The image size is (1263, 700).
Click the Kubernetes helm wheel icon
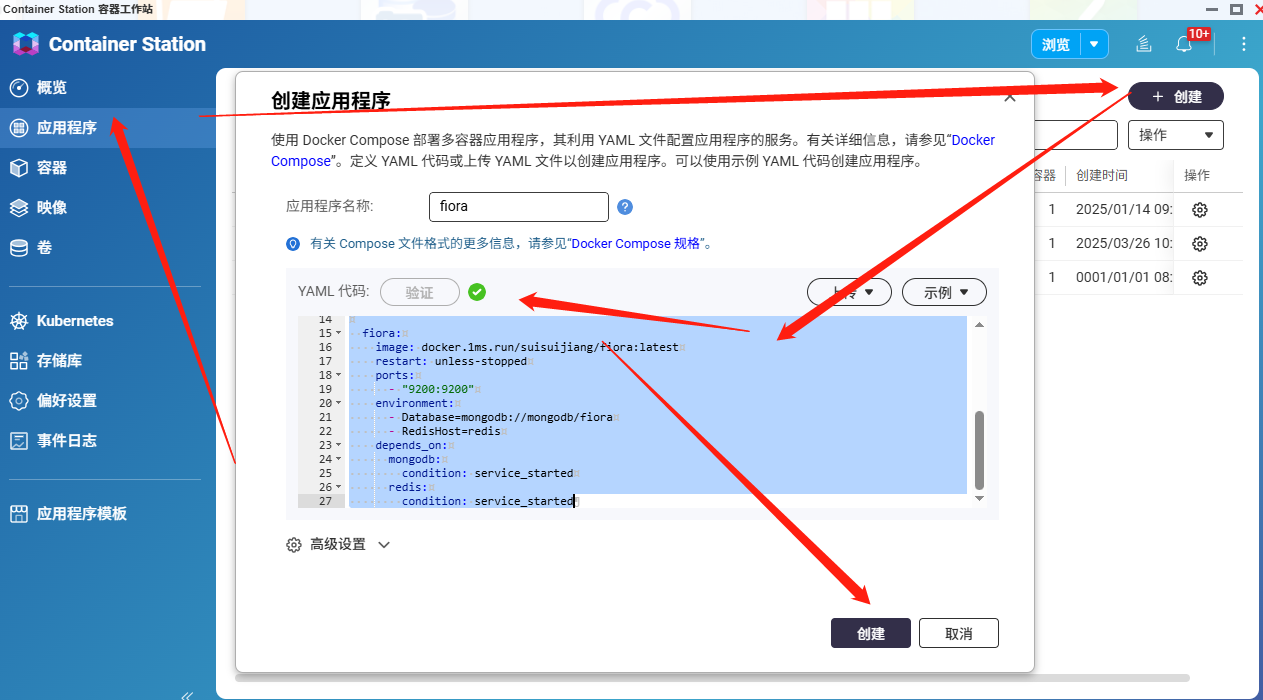click(x=19, y=321)
